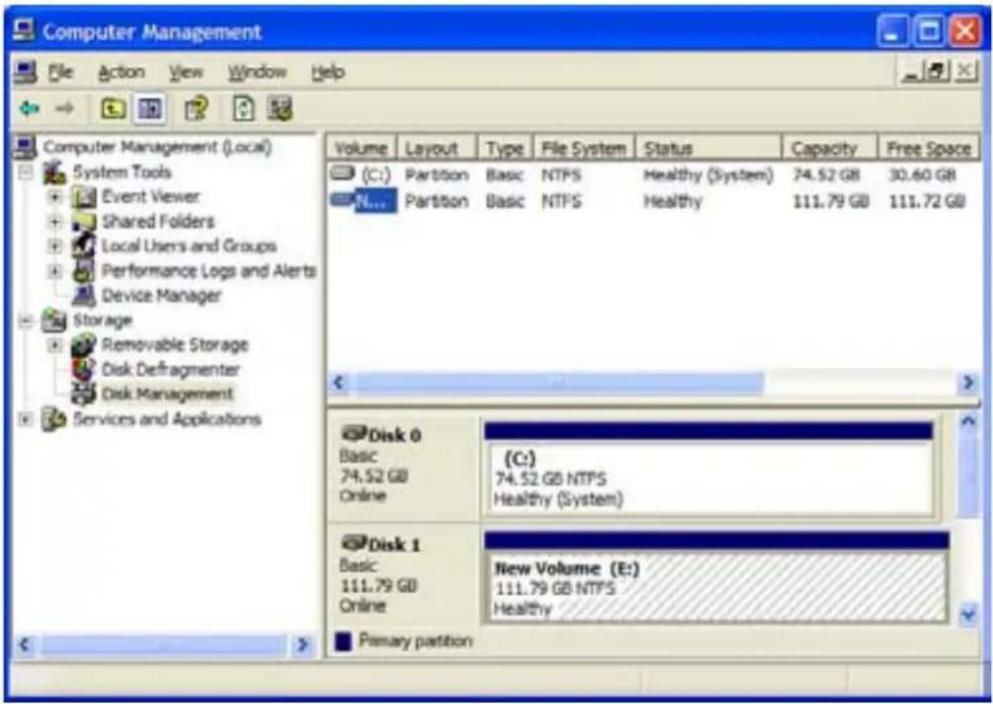Click the Disk Defragmenter icon
Image resolution: width=993 pixels, height=704 pixels.
tap(84, 370)
